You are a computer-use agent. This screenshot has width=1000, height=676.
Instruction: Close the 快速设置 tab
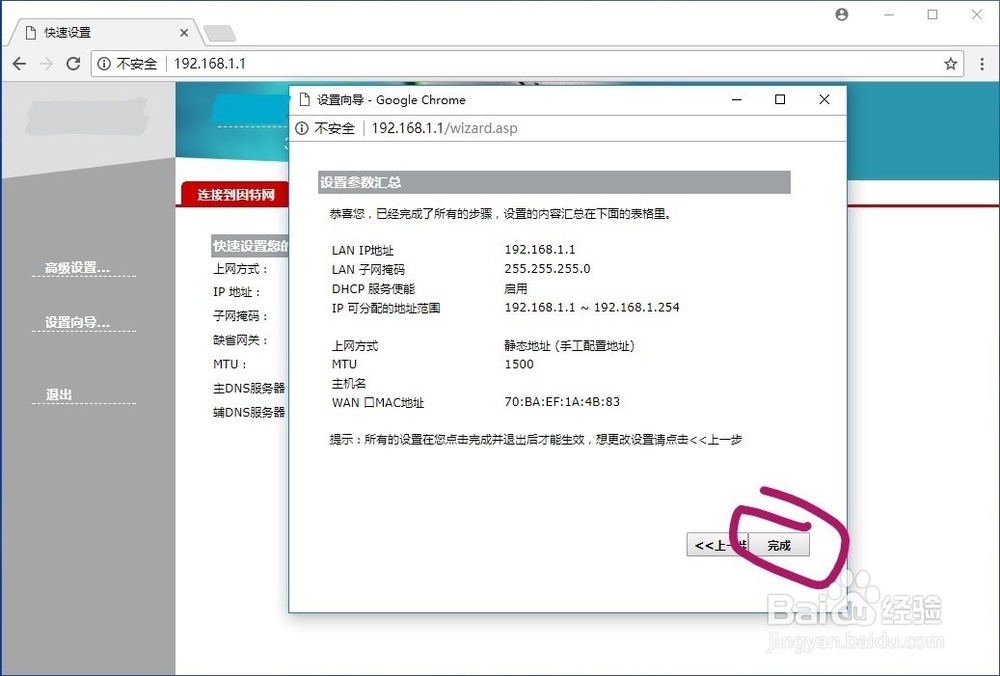pos(184,31)
